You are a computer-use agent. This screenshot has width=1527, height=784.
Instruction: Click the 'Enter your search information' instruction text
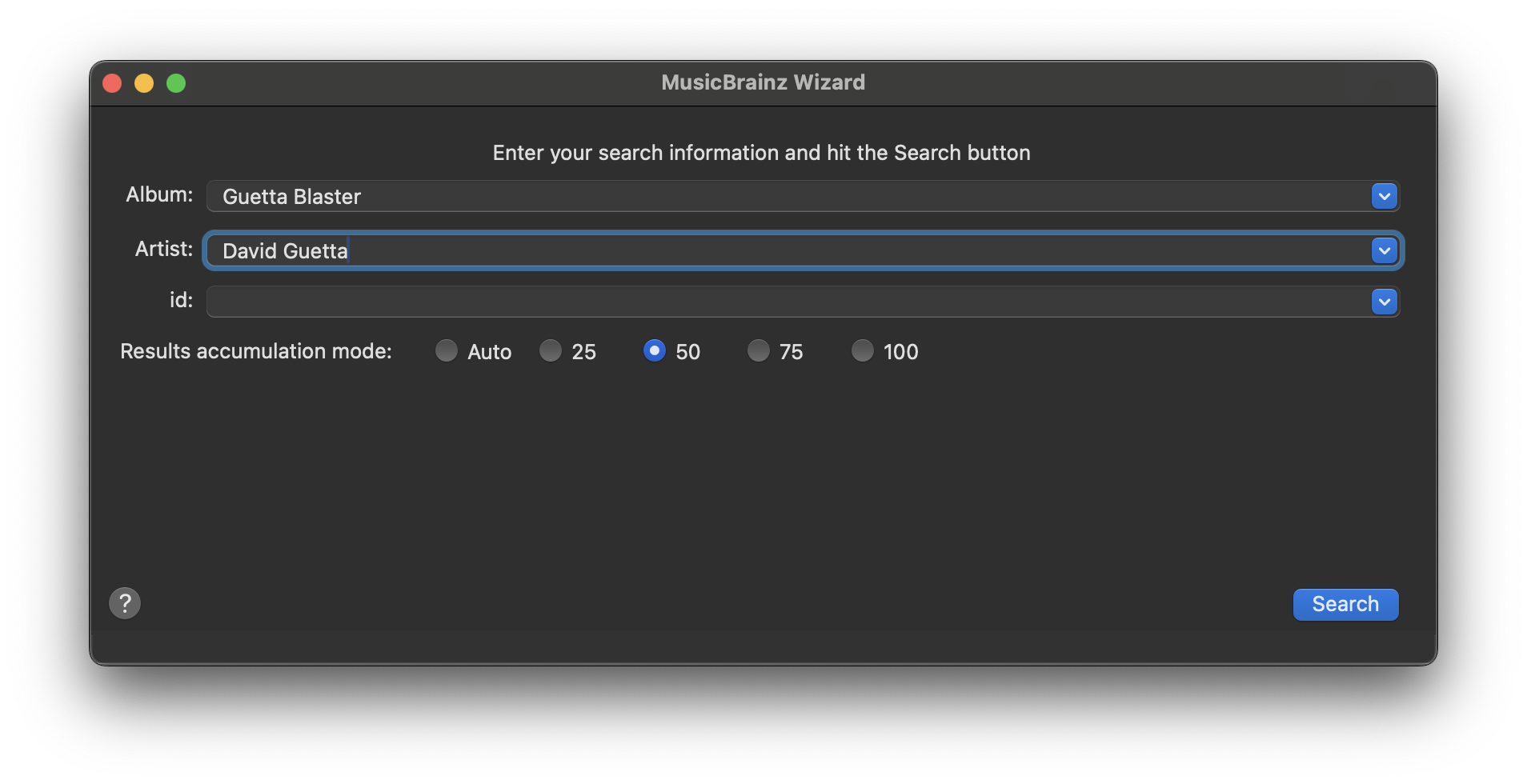click(x=761, y=153)
